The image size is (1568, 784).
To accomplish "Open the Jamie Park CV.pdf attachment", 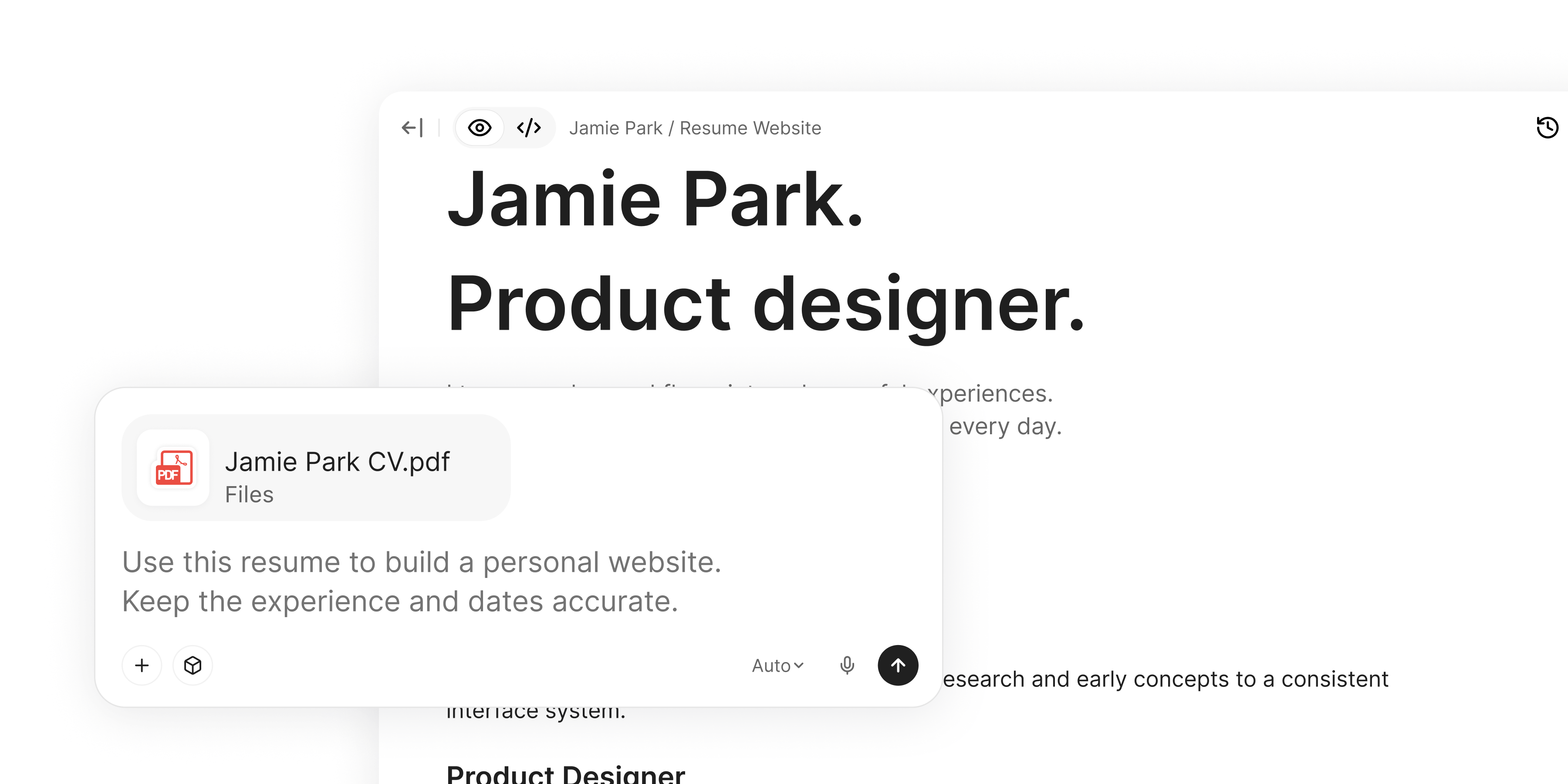I will (x=316, y=467).
